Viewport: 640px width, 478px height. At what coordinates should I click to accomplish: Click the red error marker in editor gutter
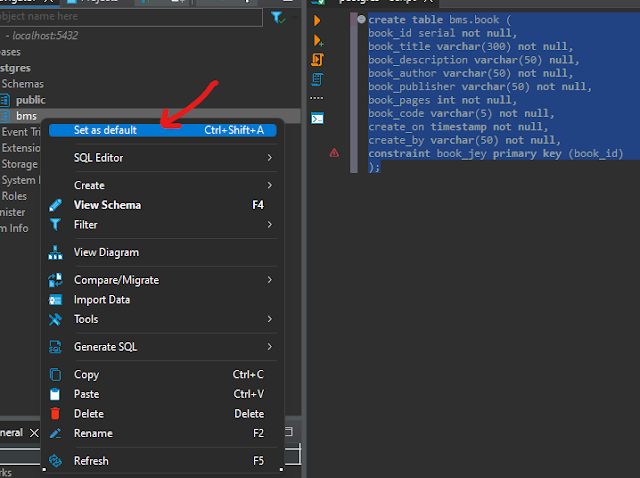(334, 153)
